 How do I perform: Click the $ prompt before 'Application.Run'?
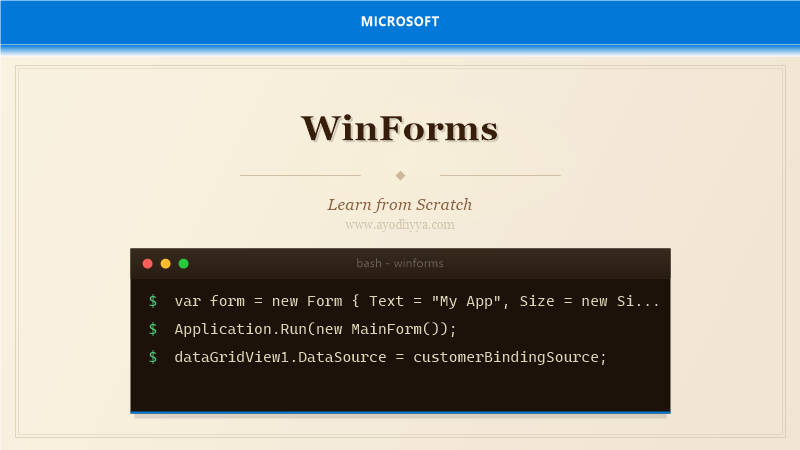(153, 329)
